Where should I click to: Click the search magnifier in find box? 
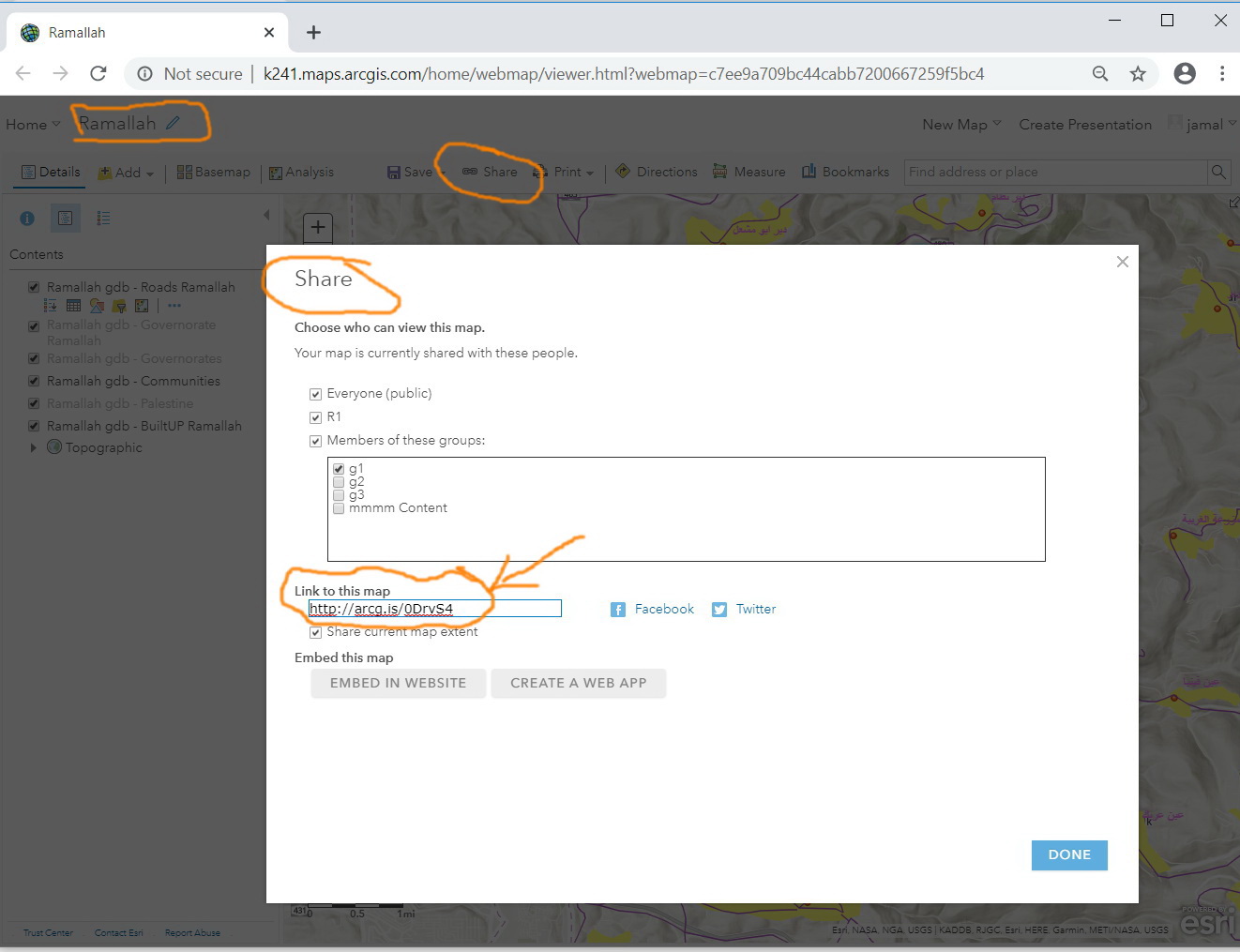click(x=1218, y=172)
